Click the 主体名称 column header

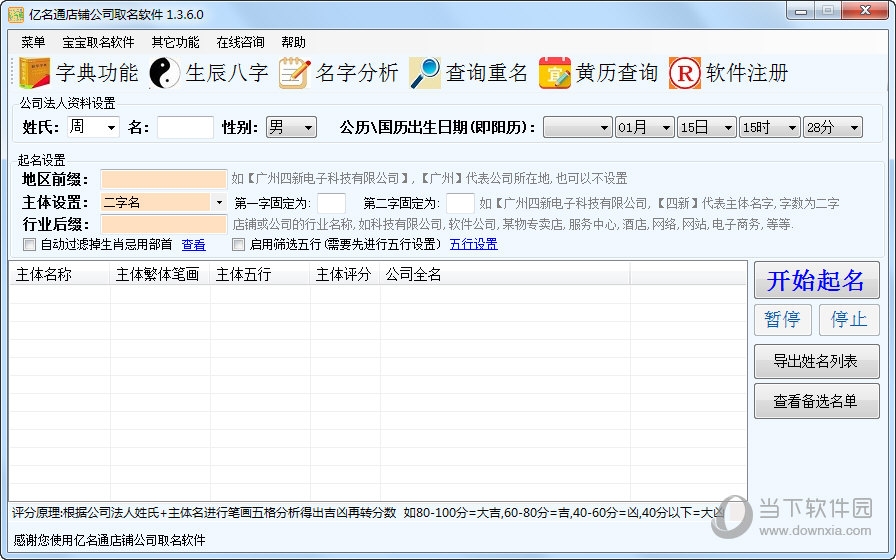59,274
